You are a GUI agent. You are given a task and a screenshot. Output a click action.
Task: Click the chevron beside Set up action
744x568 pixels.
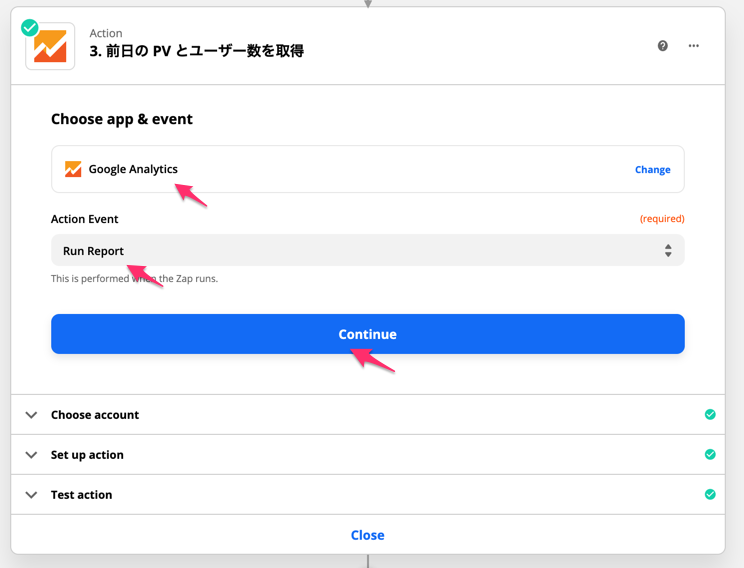[31, 455]
